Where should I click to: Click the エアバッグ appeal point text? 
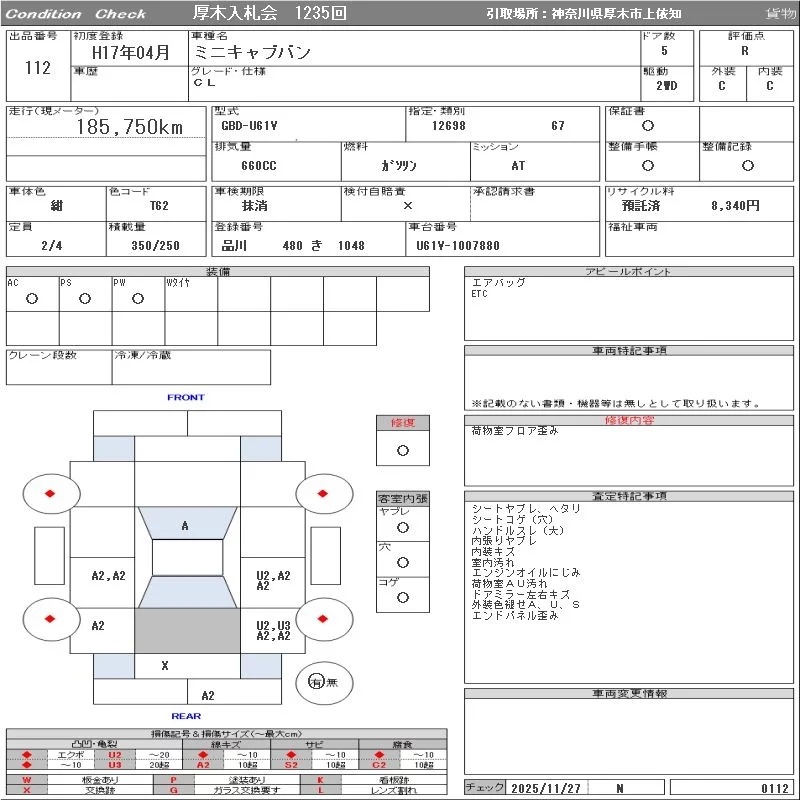click(x=498, y=283)
